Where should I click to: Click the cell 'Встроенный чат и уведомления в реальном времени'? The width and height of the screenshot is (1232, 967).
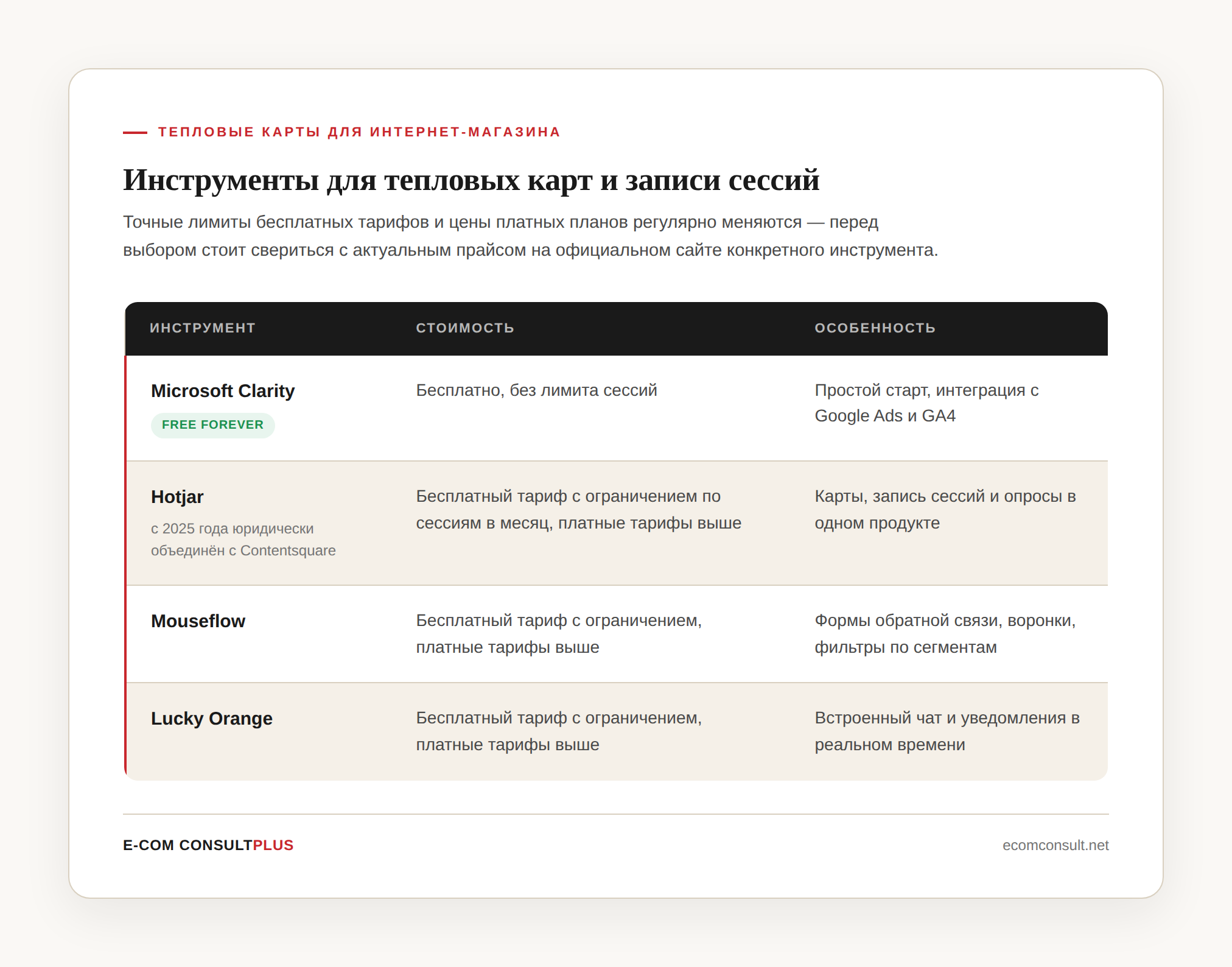click(947, 731)
